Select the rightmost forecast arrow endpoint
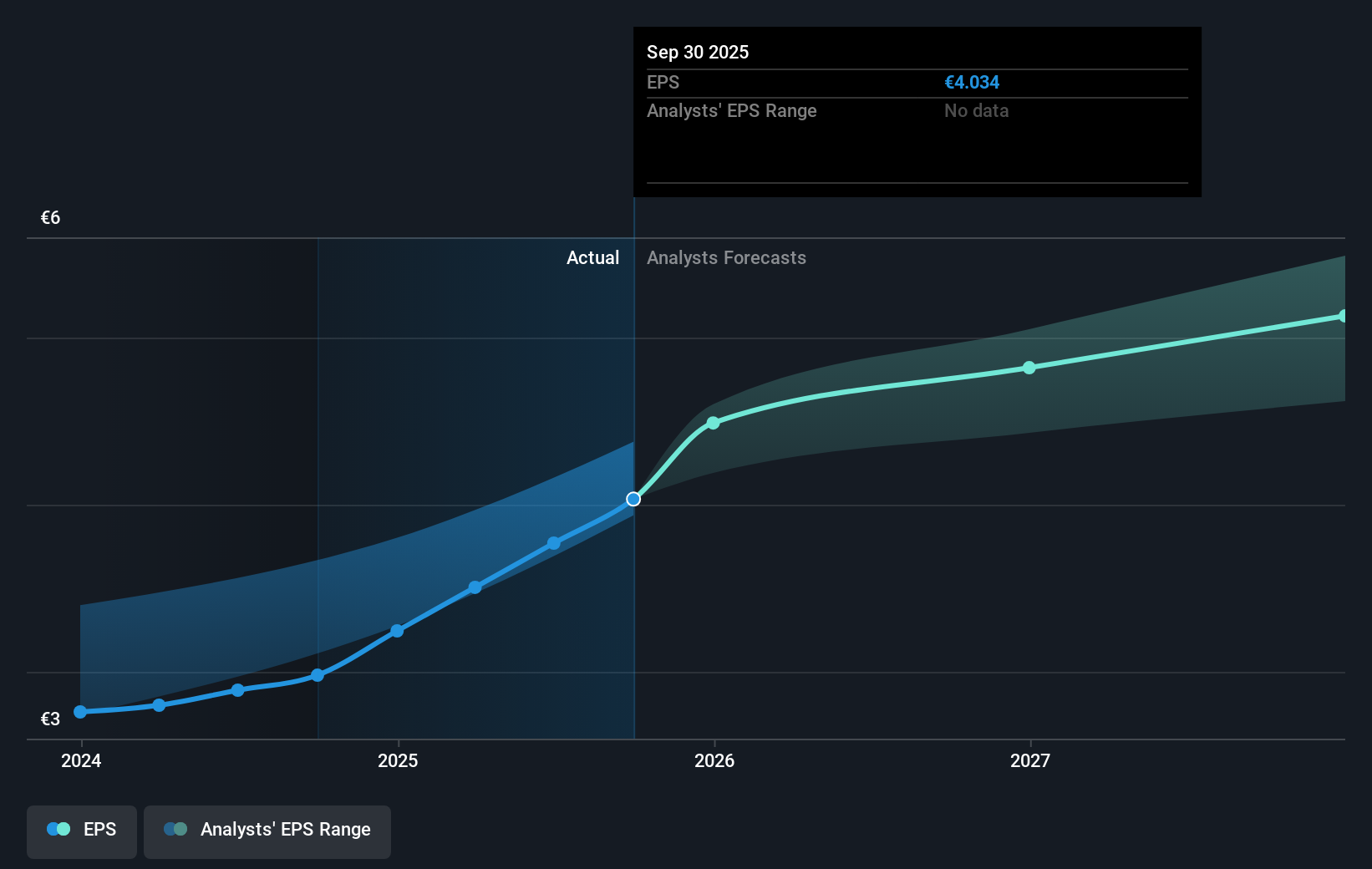The height and width of the screenshot is (869, 1372). [1343, 316]
